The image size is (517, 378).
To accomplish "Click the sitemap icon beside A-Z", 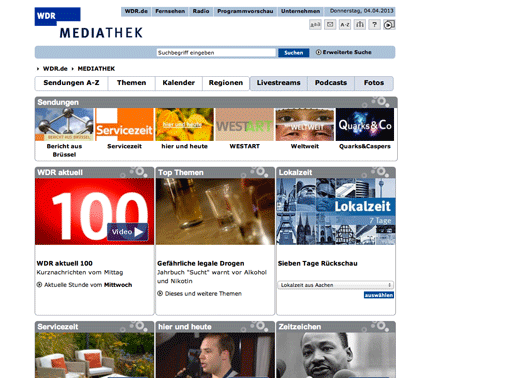I will [359, 25].
